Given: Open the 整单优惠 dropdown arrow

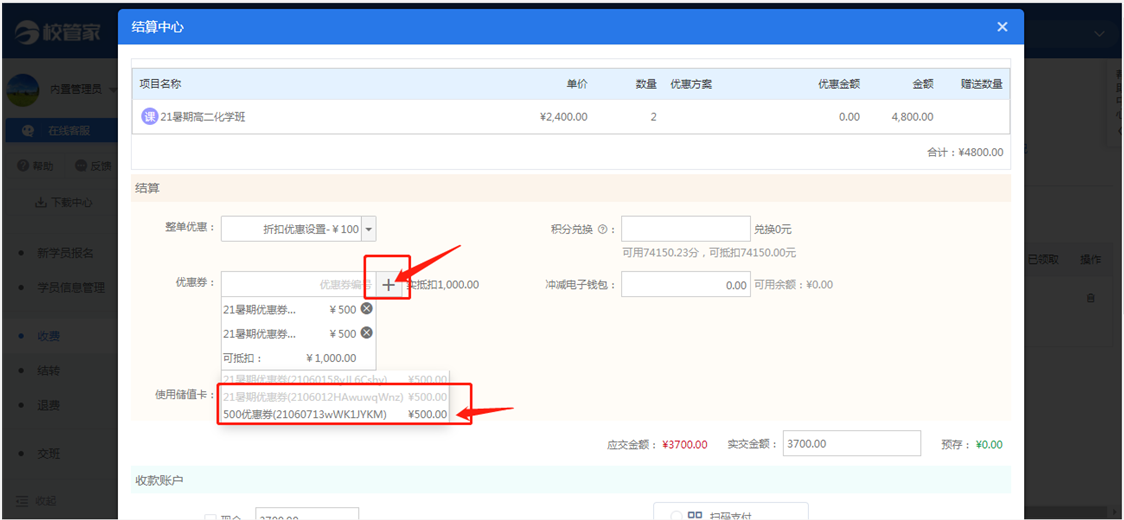Looking at the screenshot, I should (x=368, y=230).
